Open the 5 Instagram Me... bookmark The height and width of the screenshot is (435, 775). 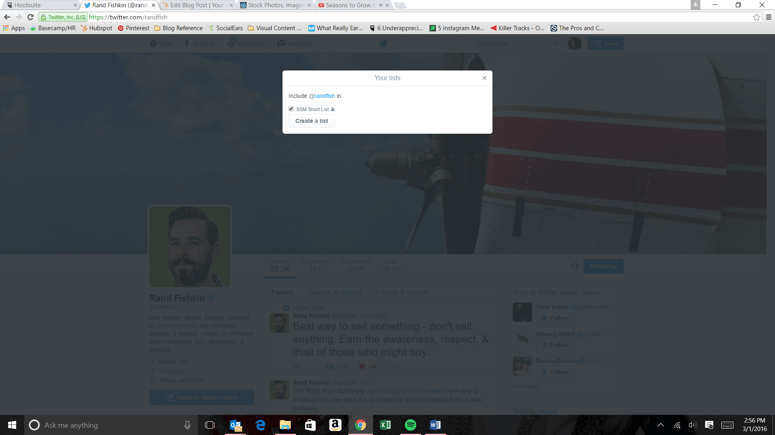tap(457, 28)
